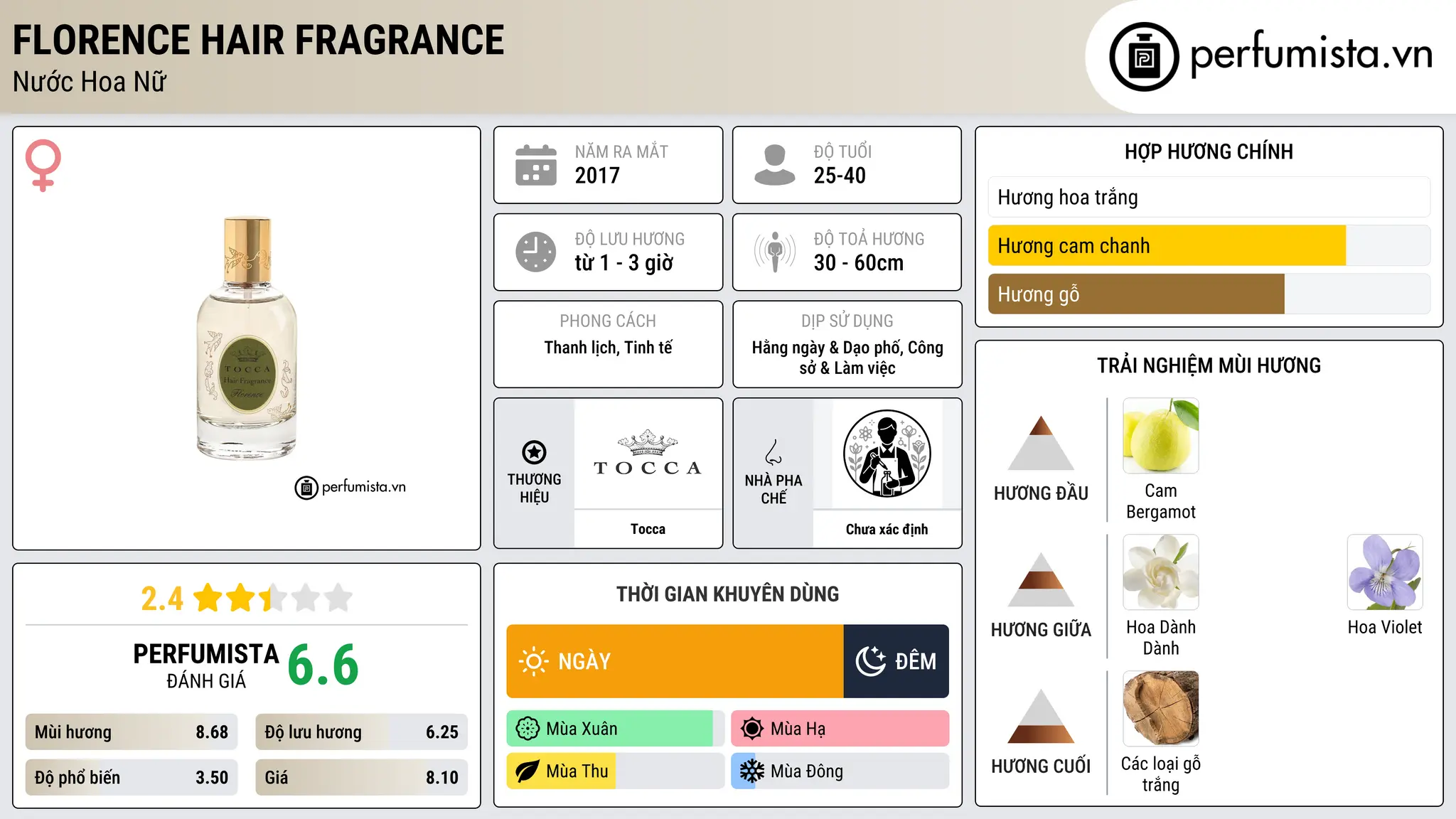The image size is (1456, 819).
Task: Click the autumn leaf icon beside Mùa Thu
Action: [x=528, y=771]
